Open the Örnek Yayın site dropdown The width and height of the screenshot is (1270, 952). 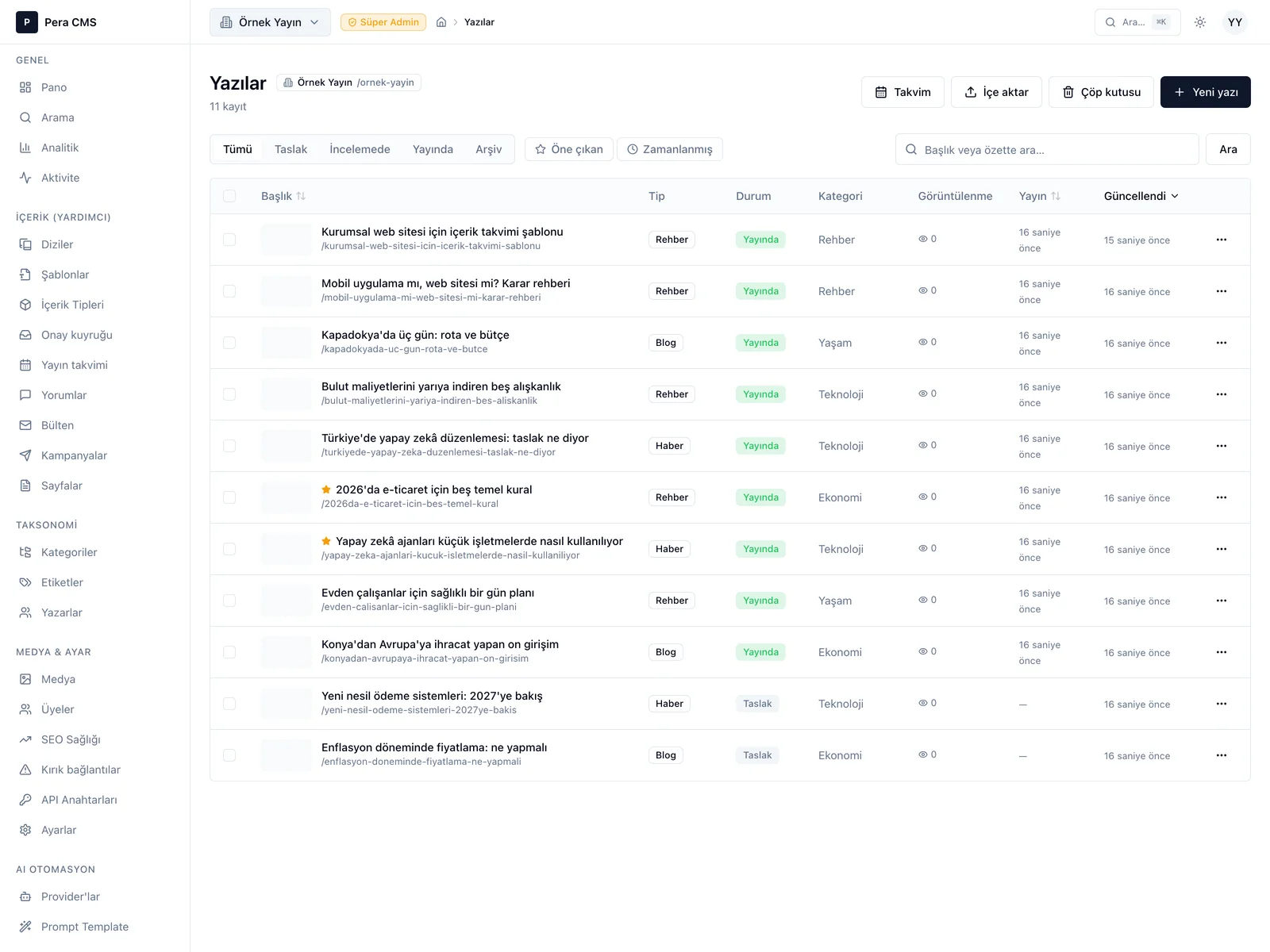tap(270, 22)
